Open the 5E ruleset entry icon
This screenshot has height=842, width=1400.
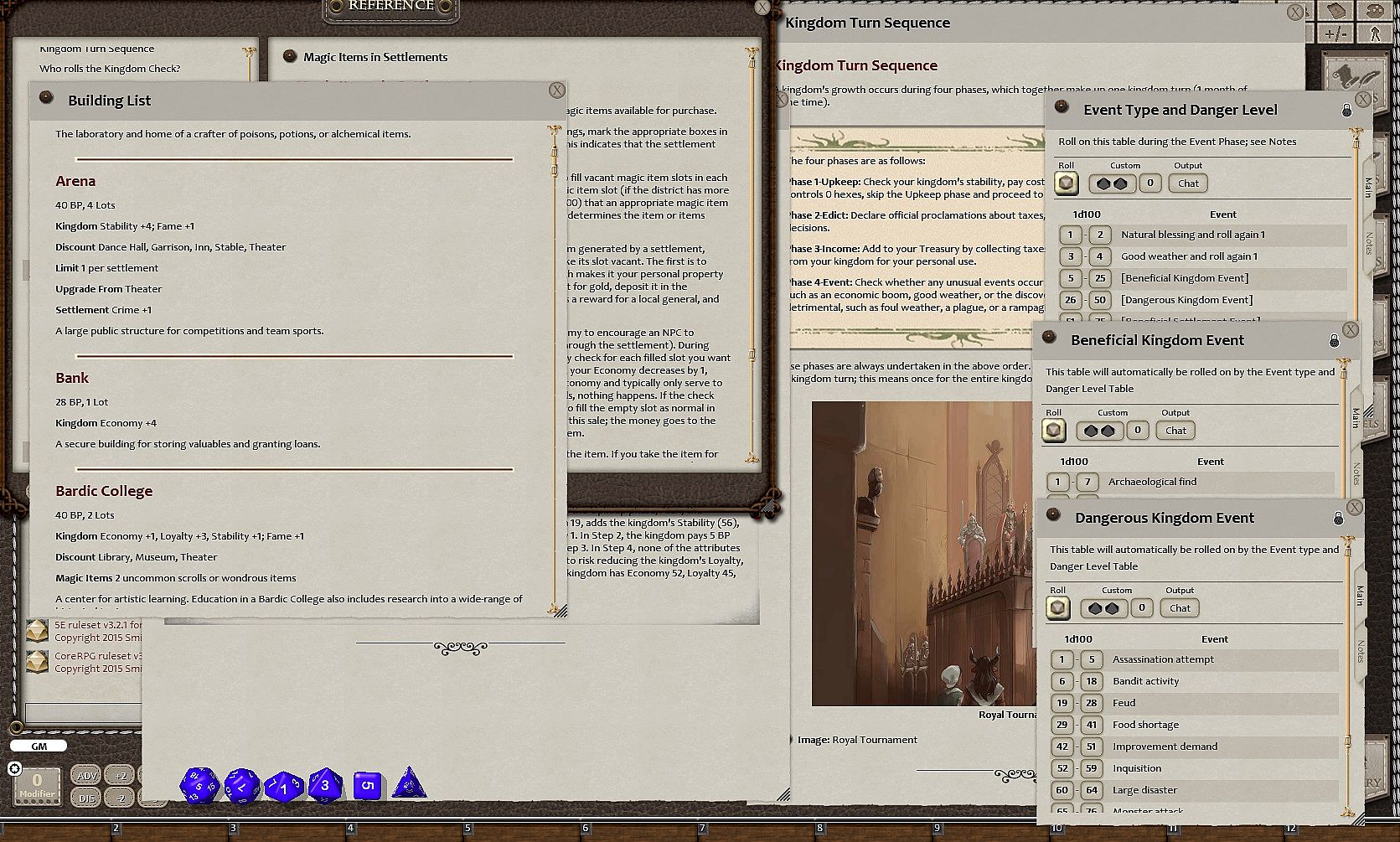[37, 631]
